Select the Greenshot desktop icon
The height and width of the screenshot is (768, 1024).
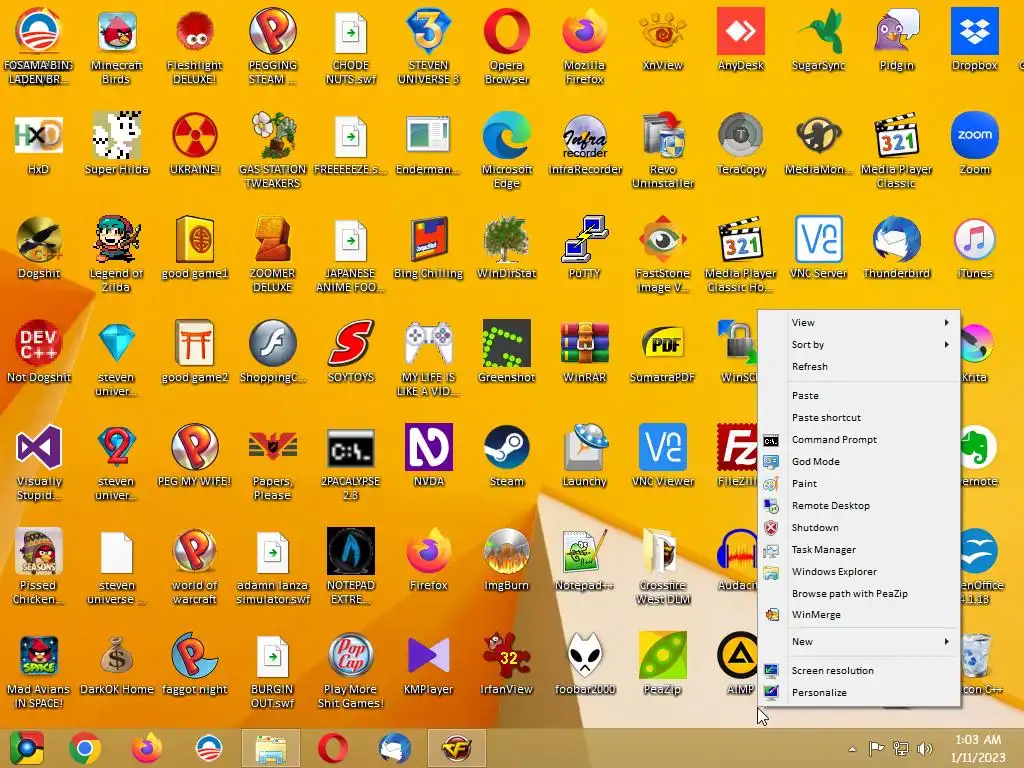tap(507, 351)
